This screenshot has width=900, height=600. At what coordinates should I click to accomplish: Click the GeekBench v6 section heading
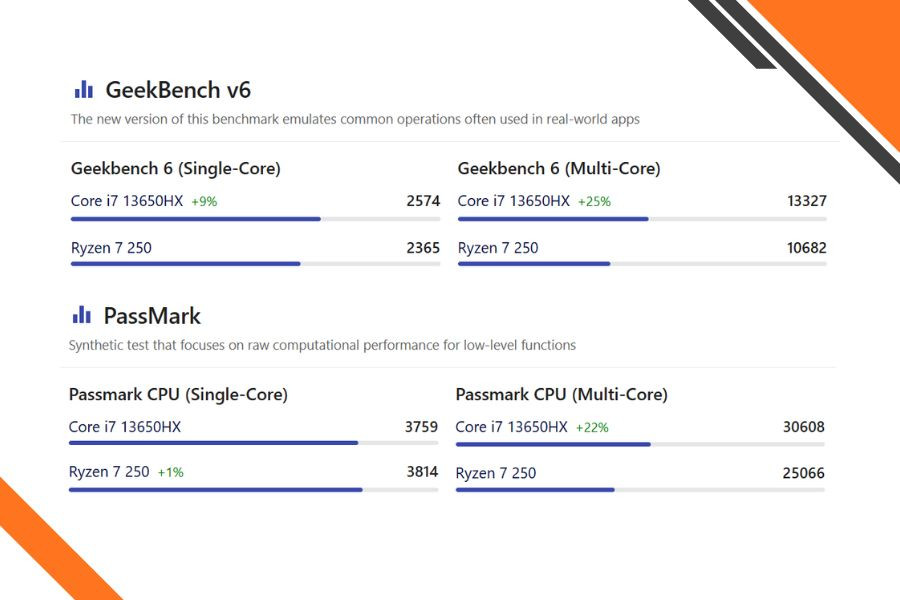point(178,90)
